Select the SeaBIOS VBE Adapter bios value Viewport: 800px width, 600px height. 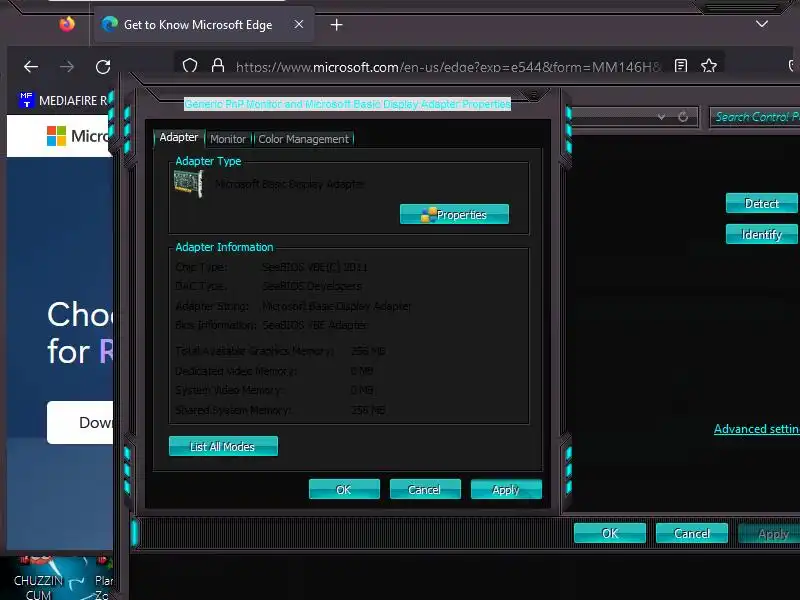314,325
